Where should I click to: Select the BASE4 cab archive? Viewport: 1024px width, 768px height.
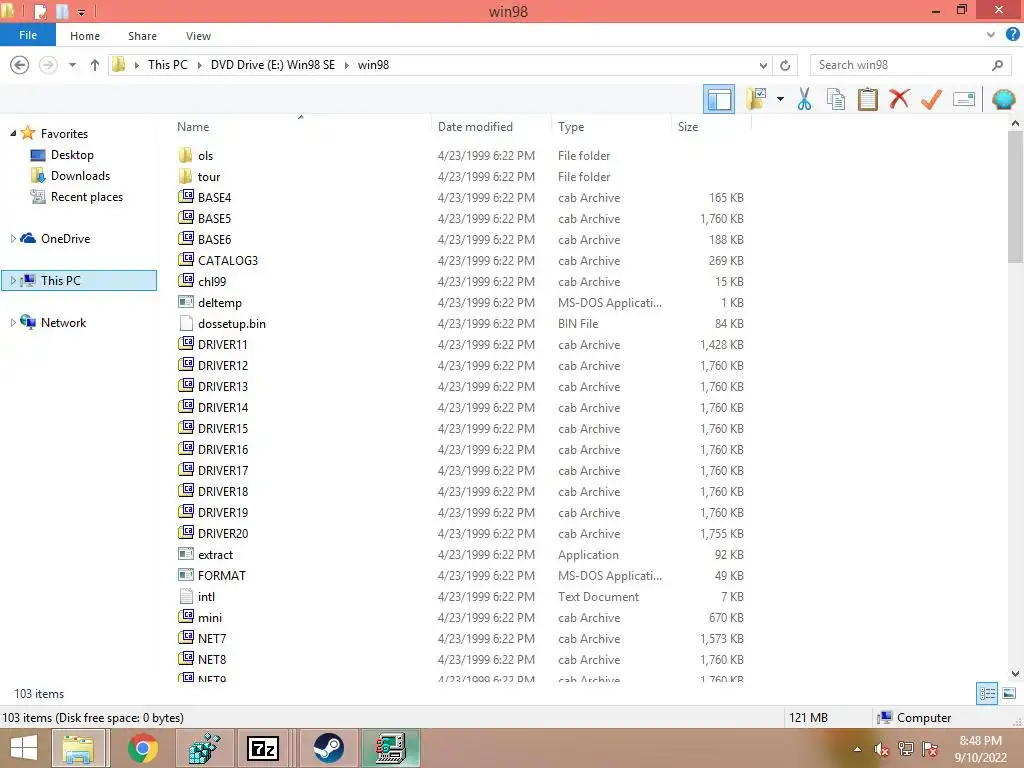(x=214, y=197)
